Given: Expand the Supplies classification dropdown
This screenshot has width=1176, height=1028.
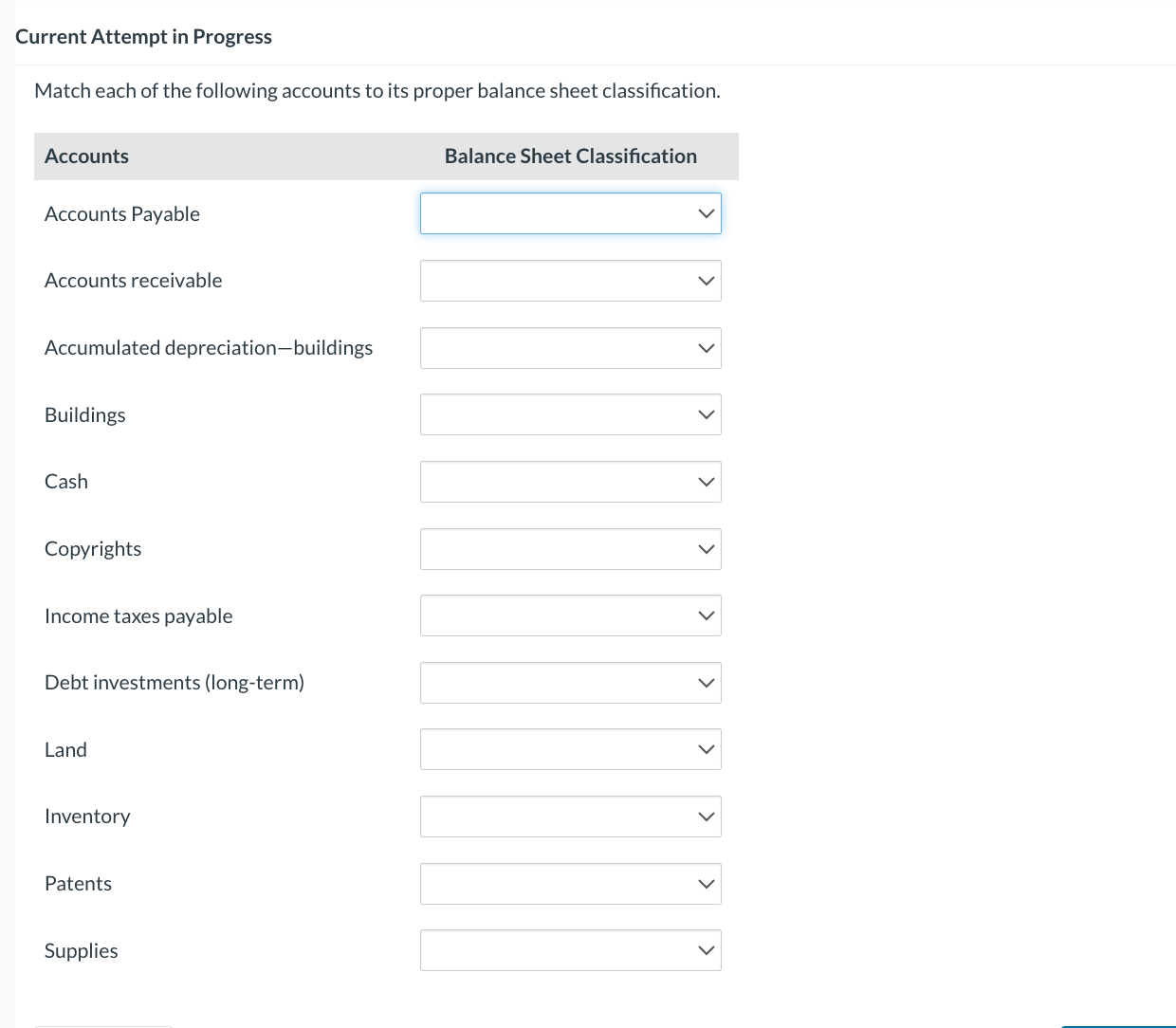Looking at the screenshot, I should (x=570, y=950).
